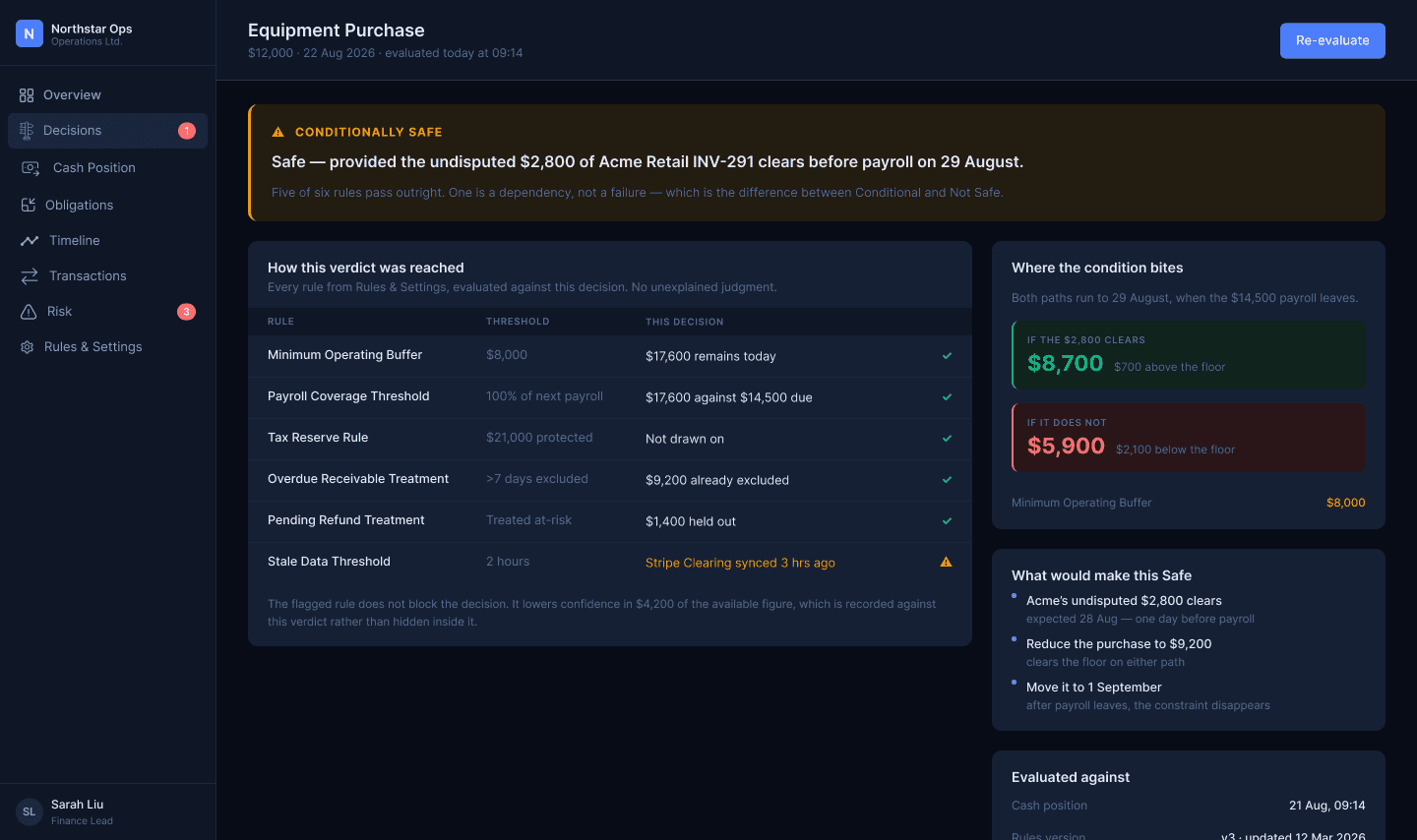Click the Minimum Operating Buffer $8,000 amount in the side panel
The height and width of the screenshot is (840, 1417).
click(x=1346, y=503)
